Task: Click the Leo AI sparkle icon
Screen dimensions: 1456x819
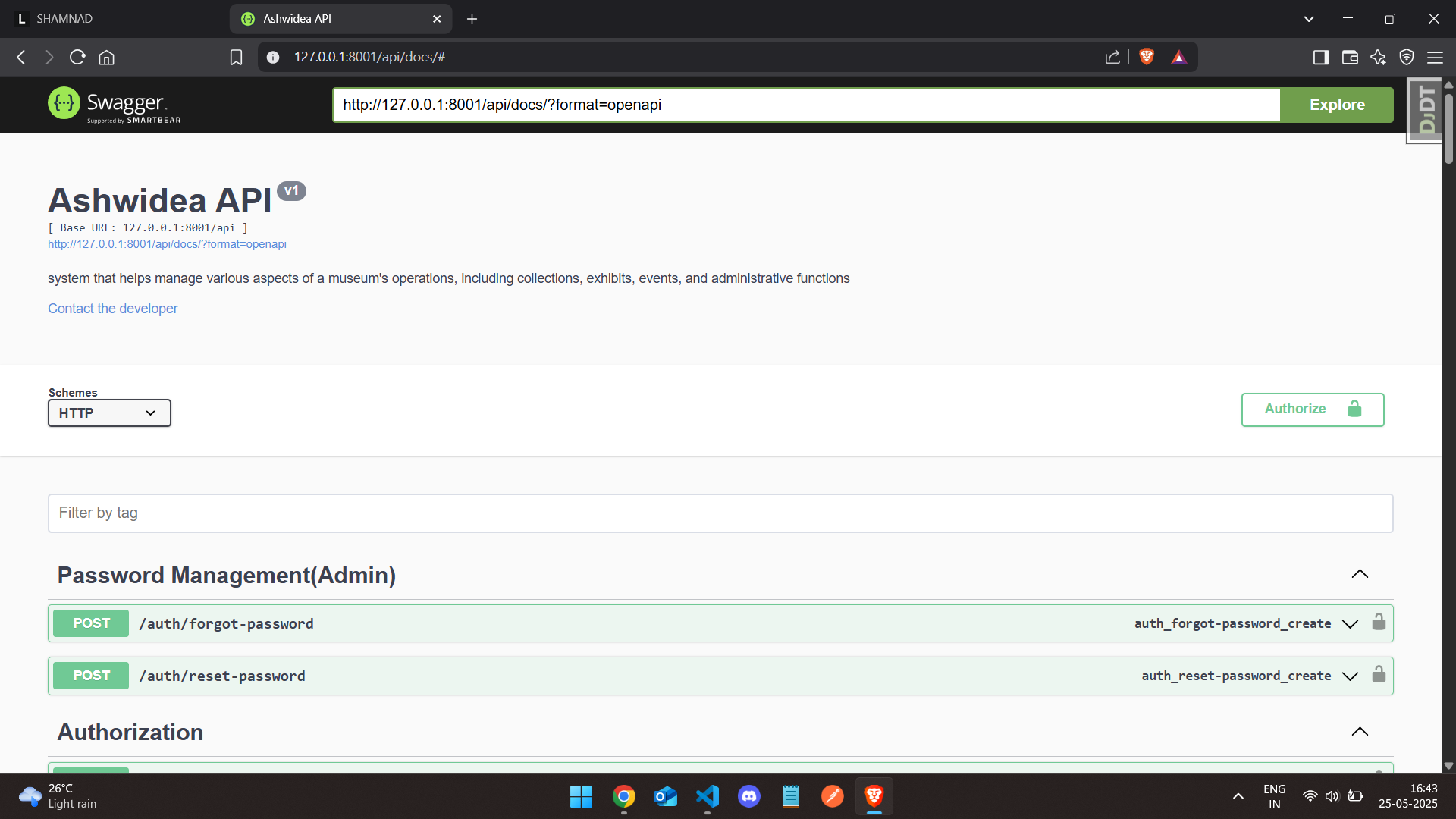Action: pos(1378,58)
